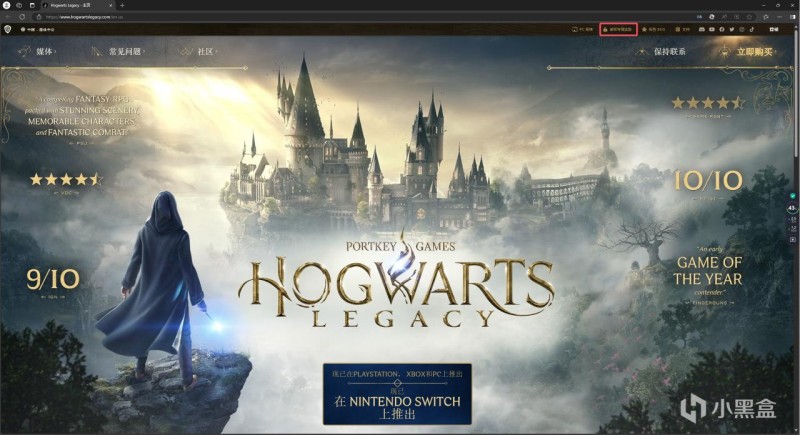Open the 媒体 menu
The height and width of the screenshot is (435, 800).
tap(38, 52)
